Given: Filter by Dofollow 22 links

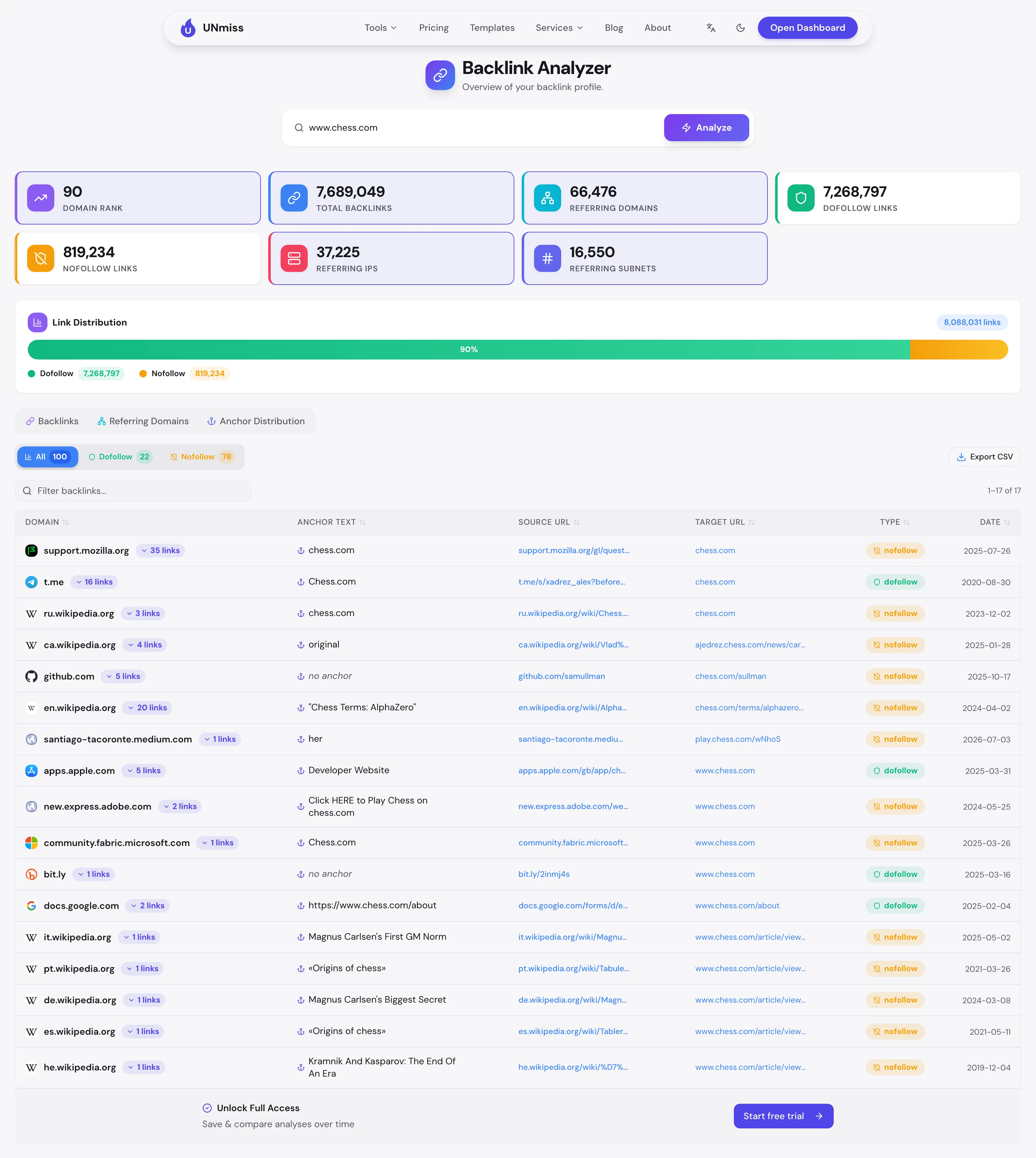Looking at the screenshot, I should (120, 456).
